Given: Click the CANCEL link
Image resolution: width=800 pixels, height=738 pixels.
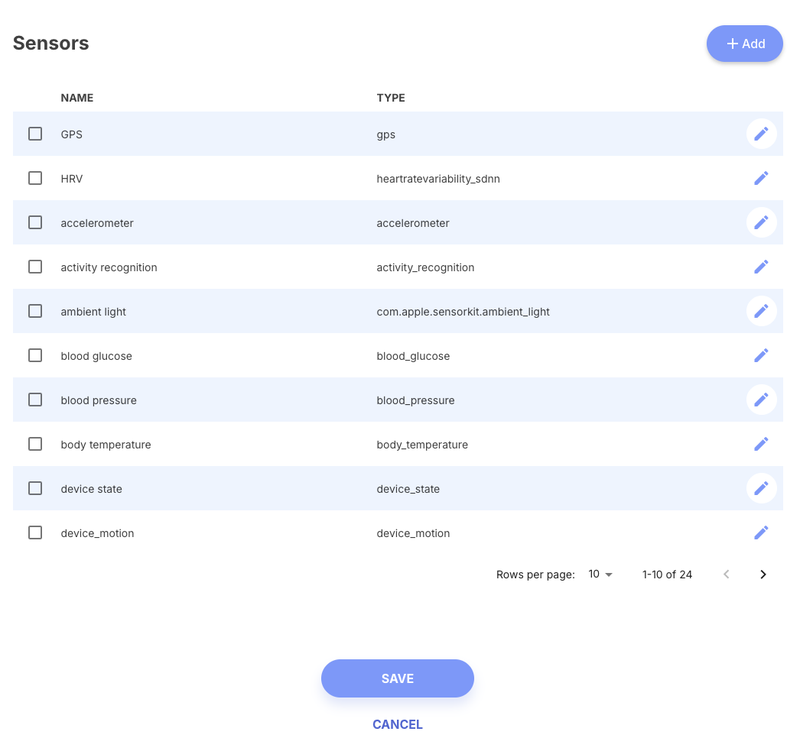Looking at the screenshot, I should pyautogui.click(x=397, y=724).
